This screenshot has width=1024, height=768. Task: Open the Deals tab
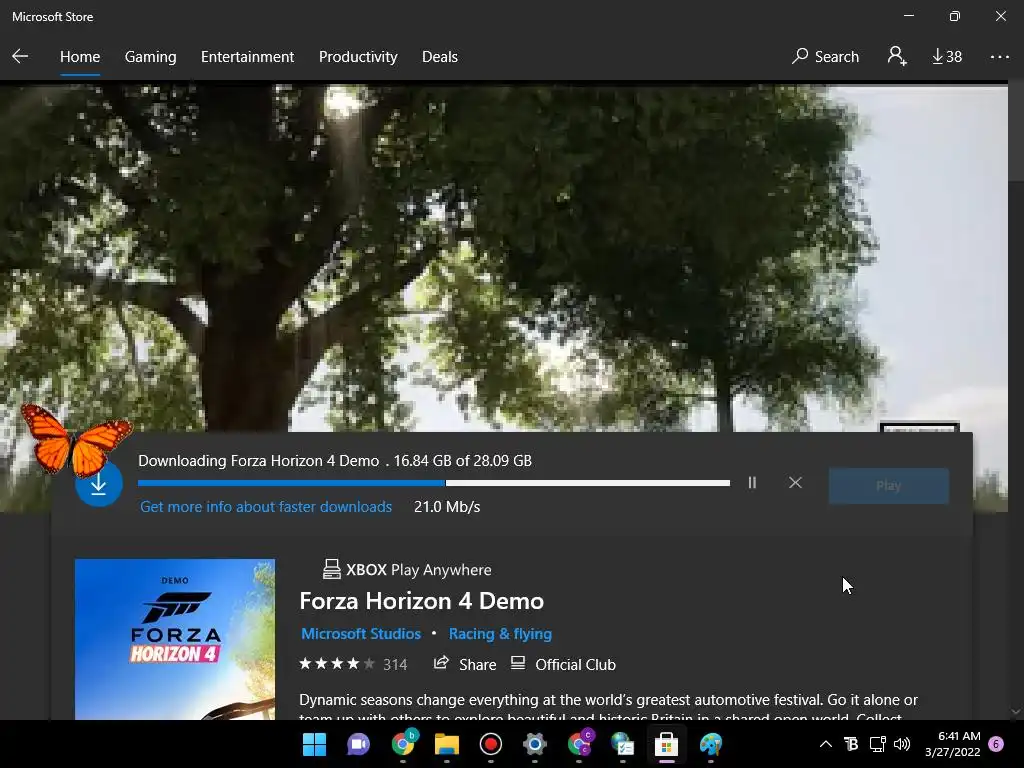click(440, 57)
